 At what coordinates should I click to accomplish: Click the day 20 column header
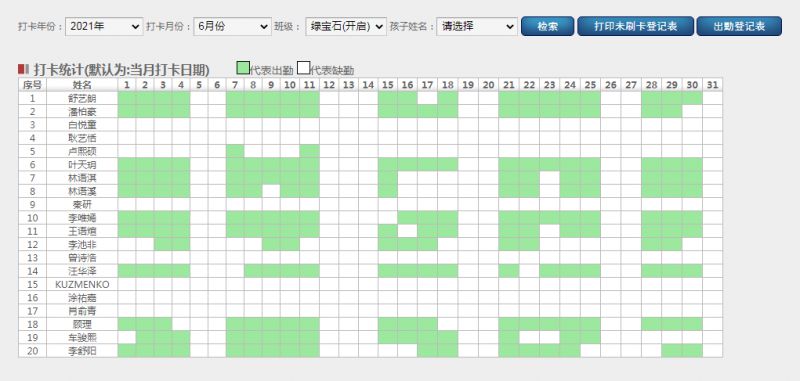coord(488,85)
